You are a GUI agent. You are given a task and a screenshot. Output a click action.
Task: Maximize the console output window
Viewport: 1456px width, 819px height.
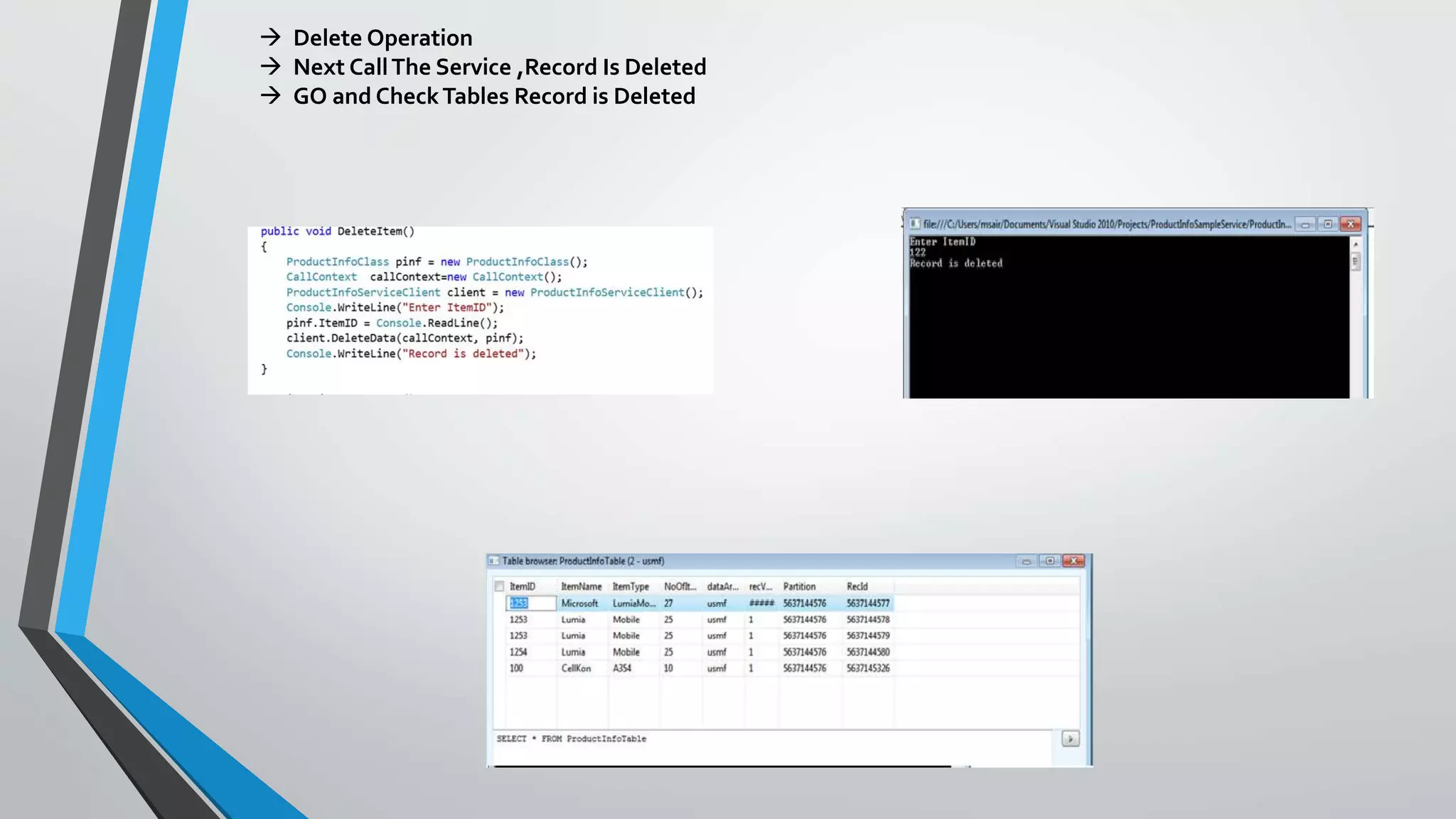click(x=1328, y=225)
